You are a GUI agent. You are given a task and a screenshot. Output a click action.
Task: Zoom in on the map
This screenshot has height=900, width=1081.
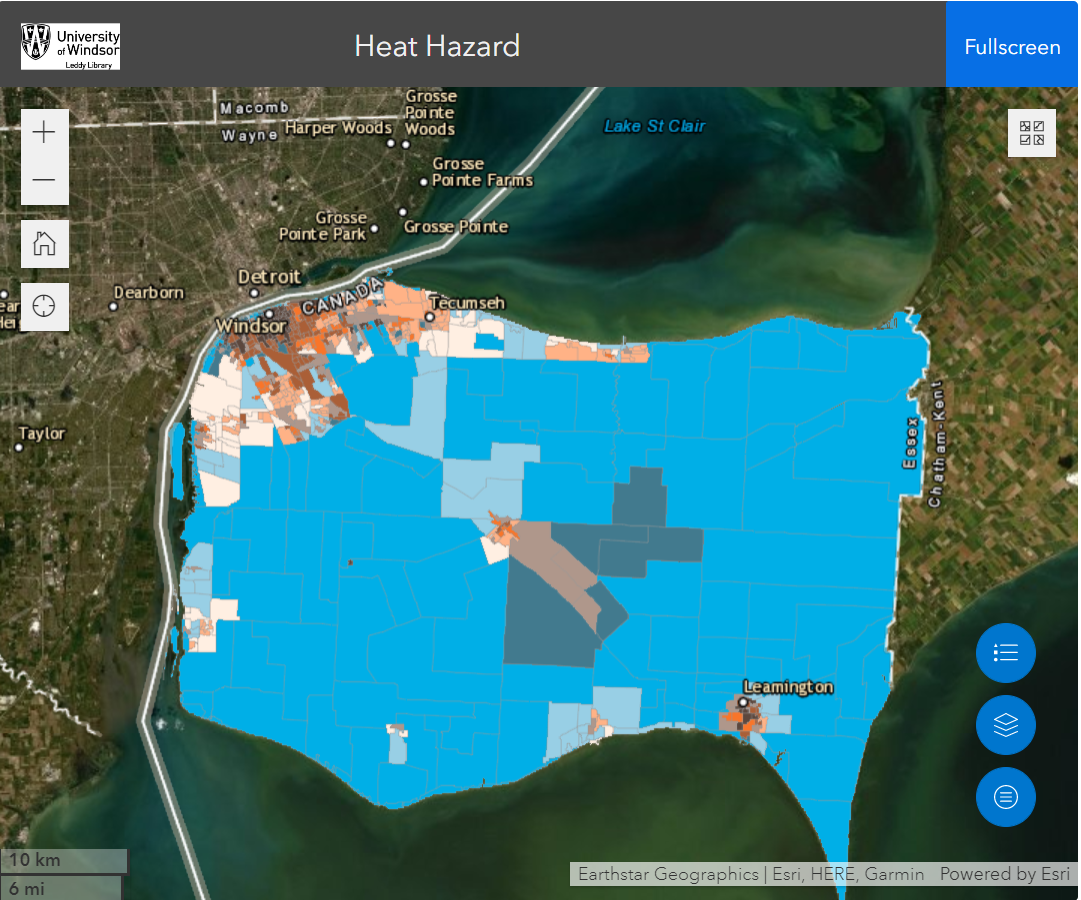coord(45,133)
